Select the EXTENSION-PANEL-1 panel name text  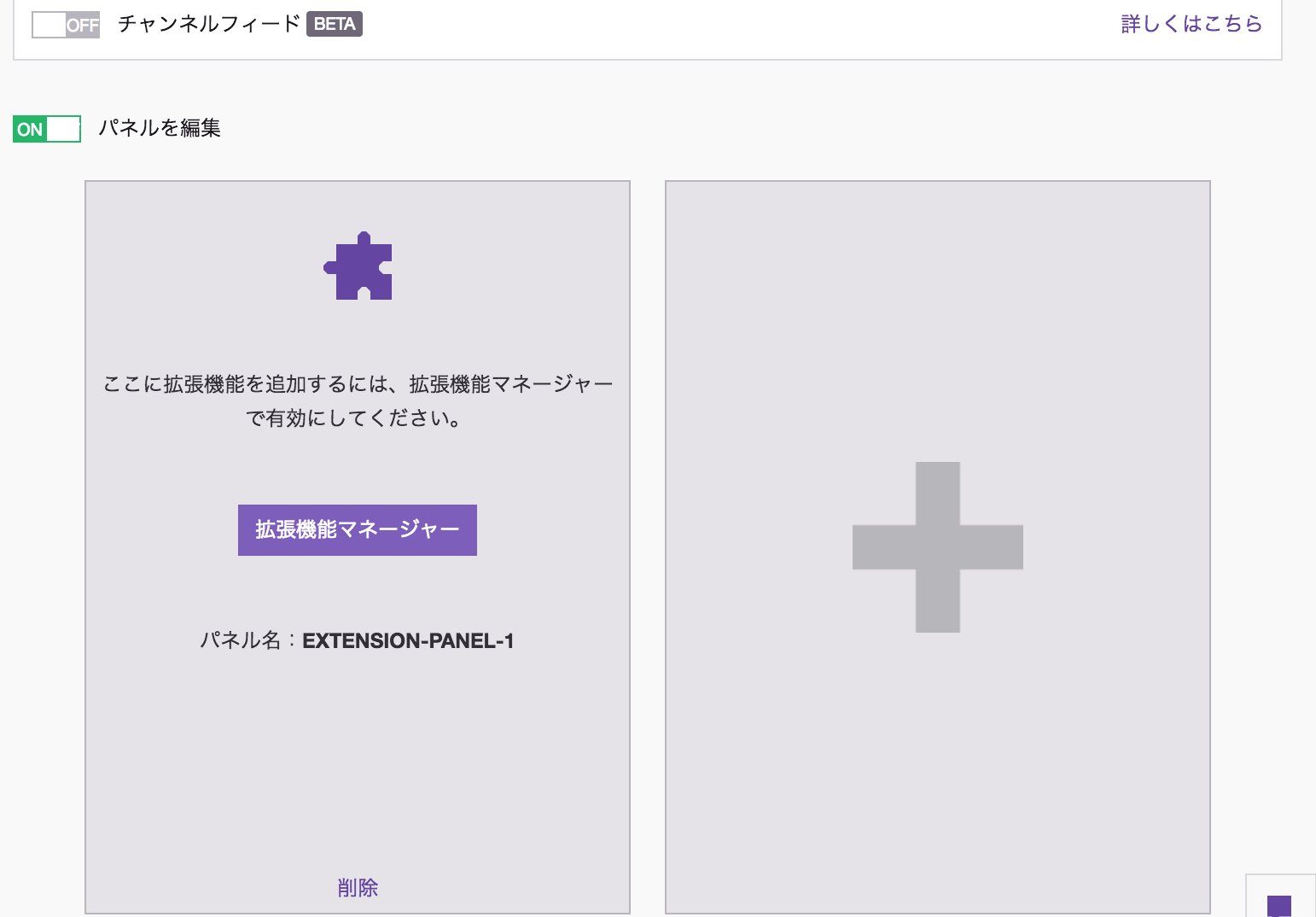tap(408, 641)
